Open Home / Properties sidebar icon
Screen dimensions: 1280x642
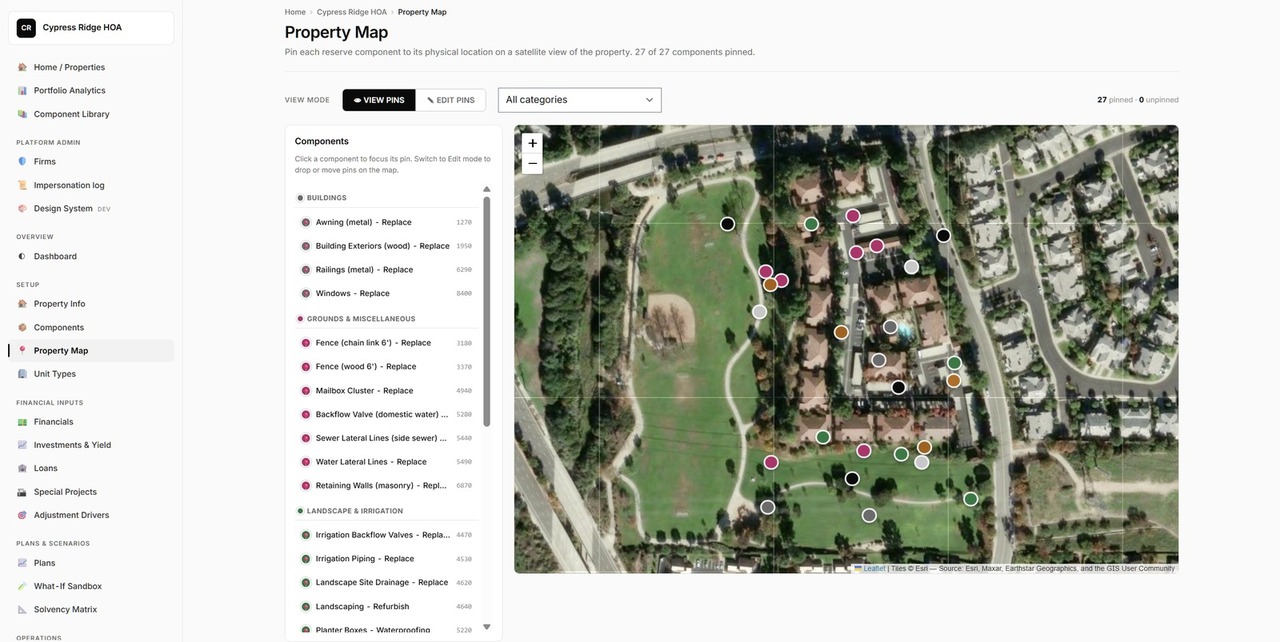(x=22, y=67)
